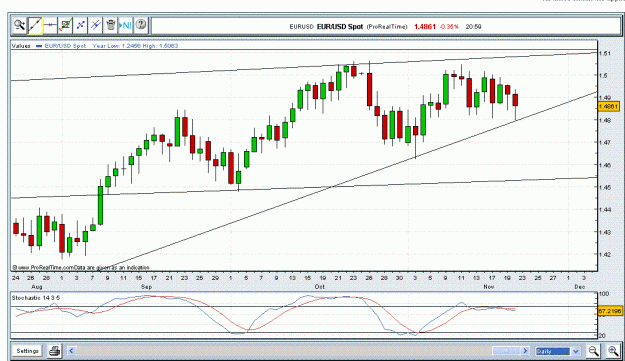Click the Year Low High values text

[136, 46]
